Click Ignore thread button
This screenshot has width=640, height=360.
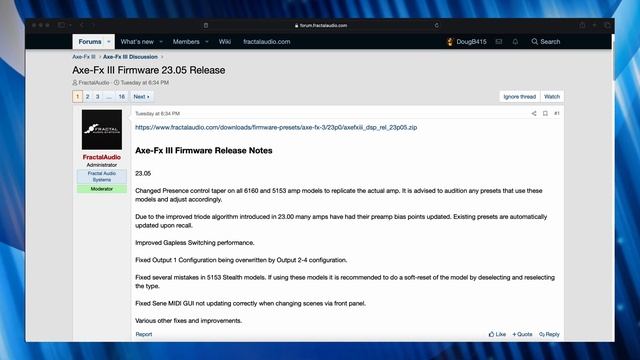(x=520, y=97)
